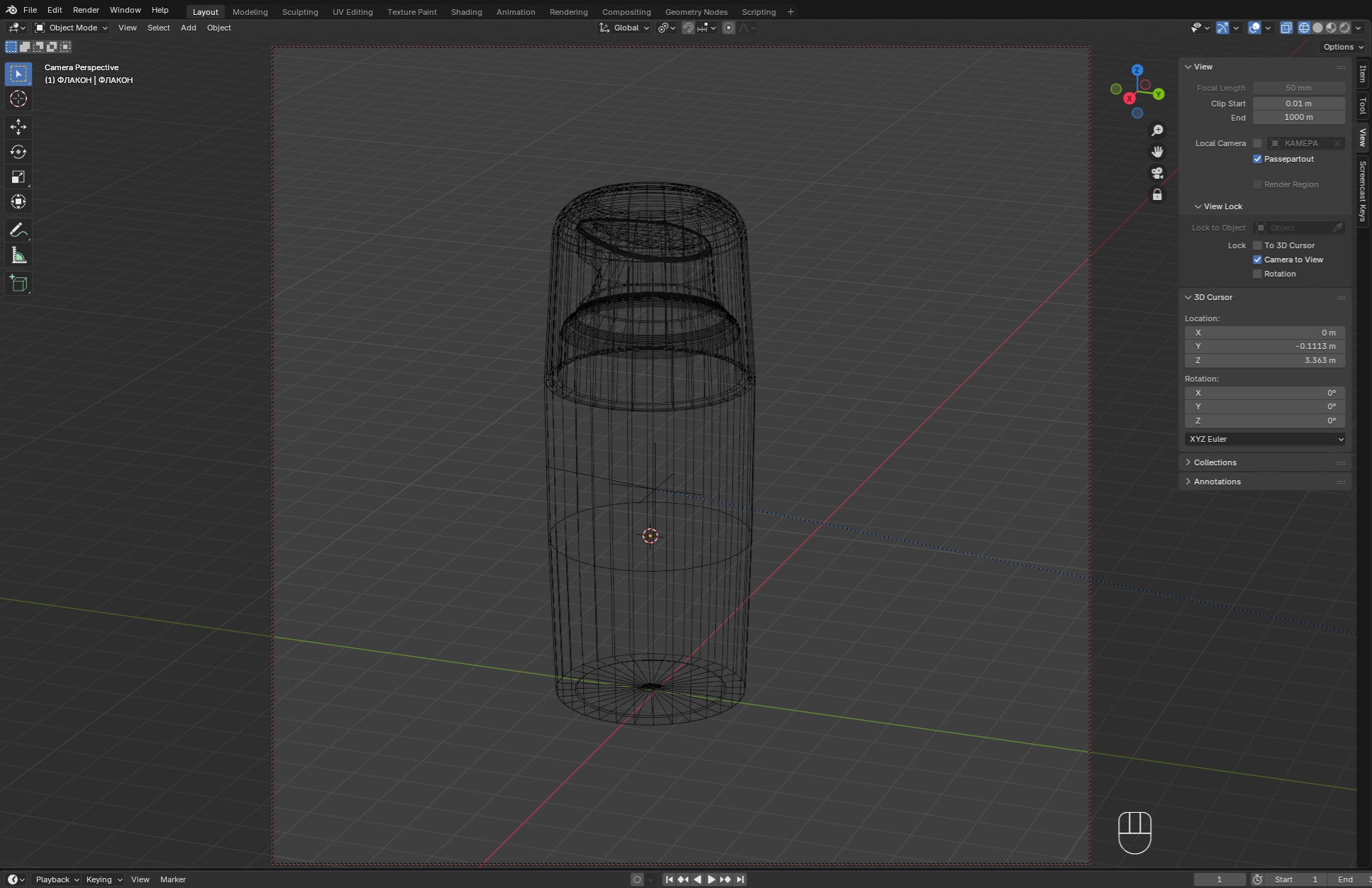
Task: Click the plus icon to add workspace
Action: pos(790,11)
